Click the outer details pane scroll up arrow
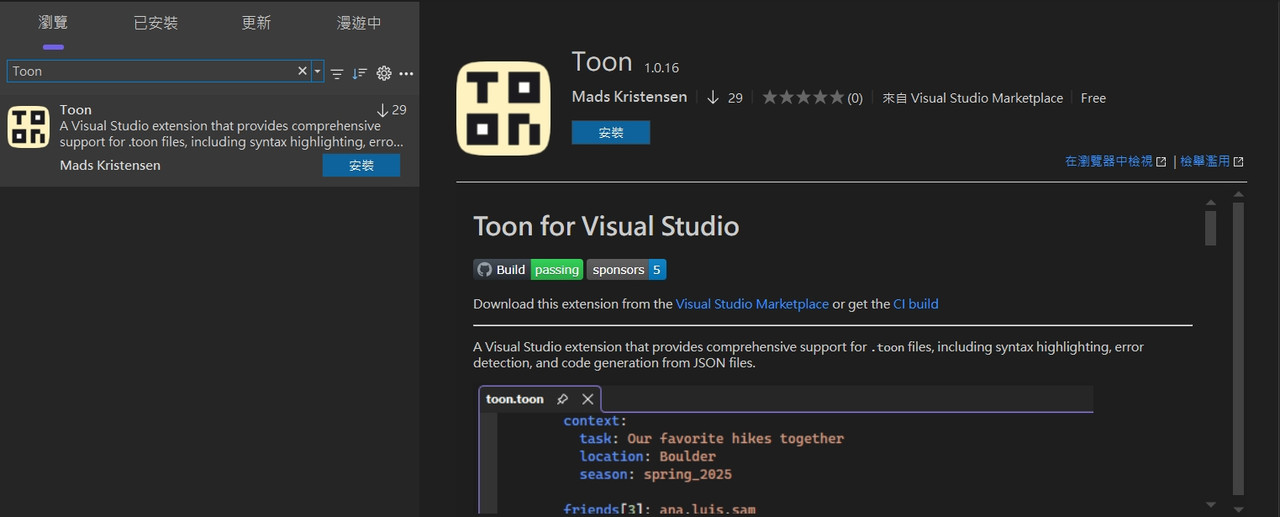 (x=1239, y=195)
